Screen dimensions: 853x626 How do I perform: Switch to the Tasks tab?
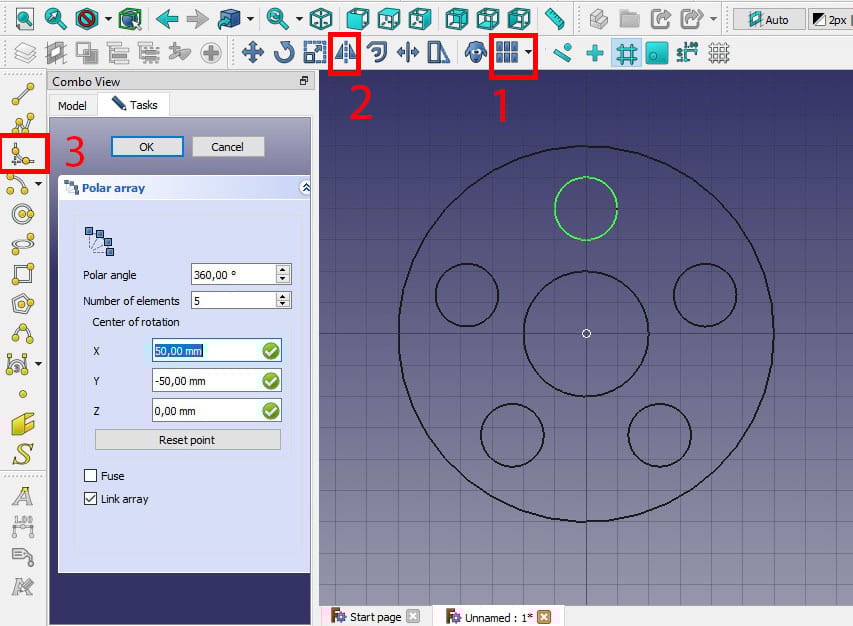click(134, 104)
